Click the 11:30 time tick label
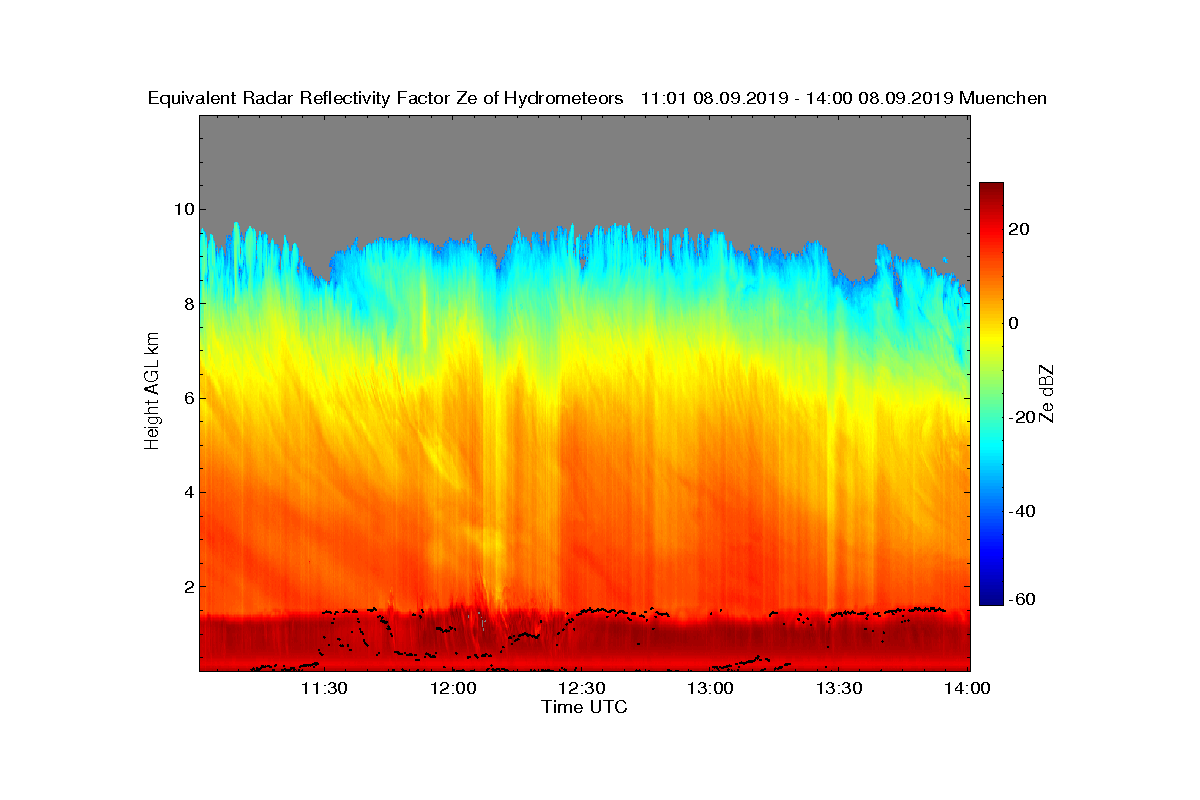This screenshot has height=800, width=1200. click(324, 688)
